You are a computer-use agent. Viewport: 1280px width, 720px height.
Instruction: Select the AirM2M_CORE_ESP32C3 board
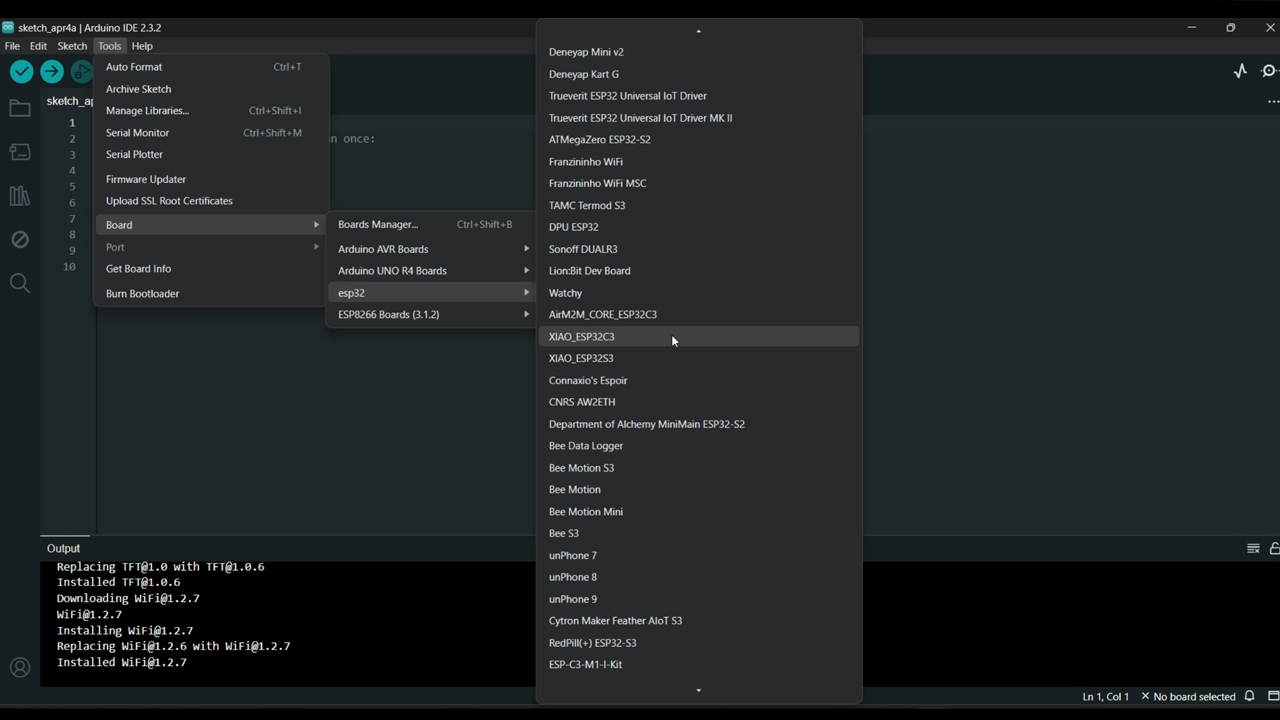pos(698,315)
